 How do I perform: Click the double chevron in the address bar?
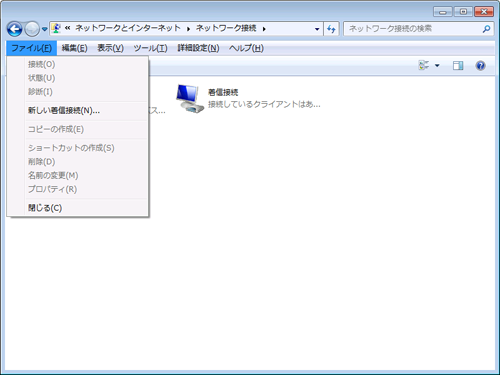pos(67,28)
